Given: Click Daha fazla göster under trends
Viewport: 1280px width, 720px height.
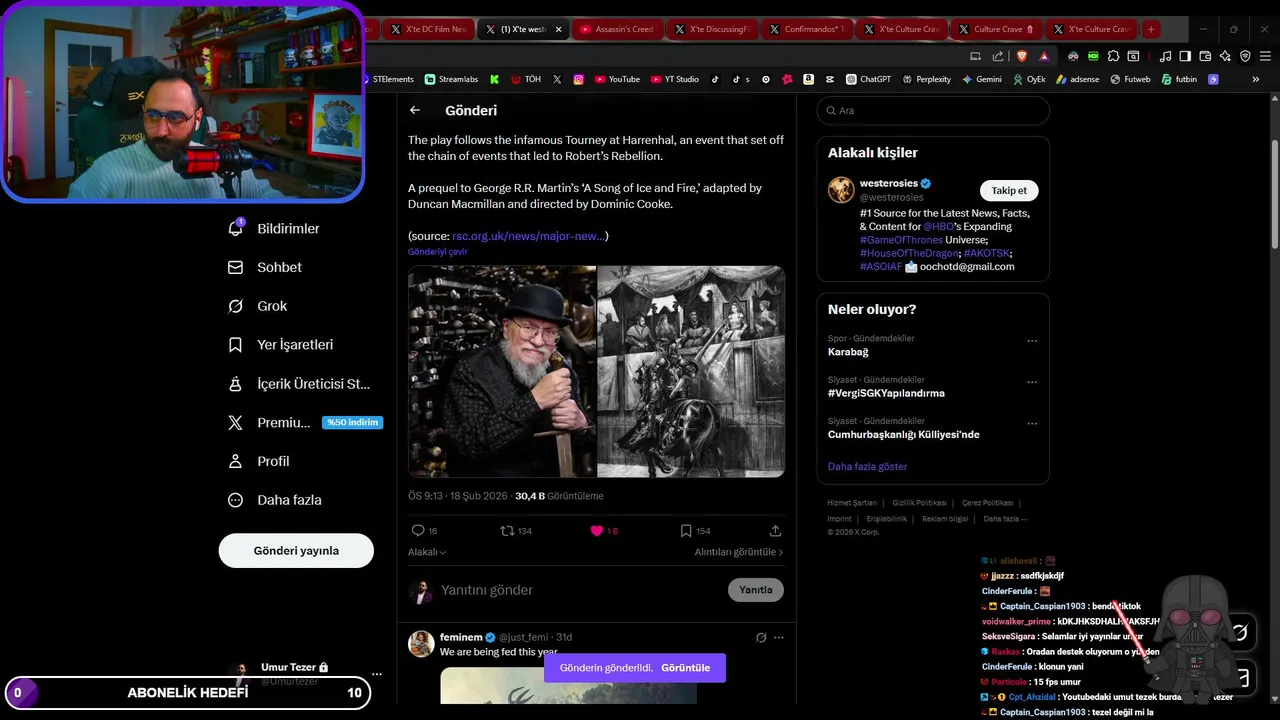Looking at the screenshot, I should 868,467.
